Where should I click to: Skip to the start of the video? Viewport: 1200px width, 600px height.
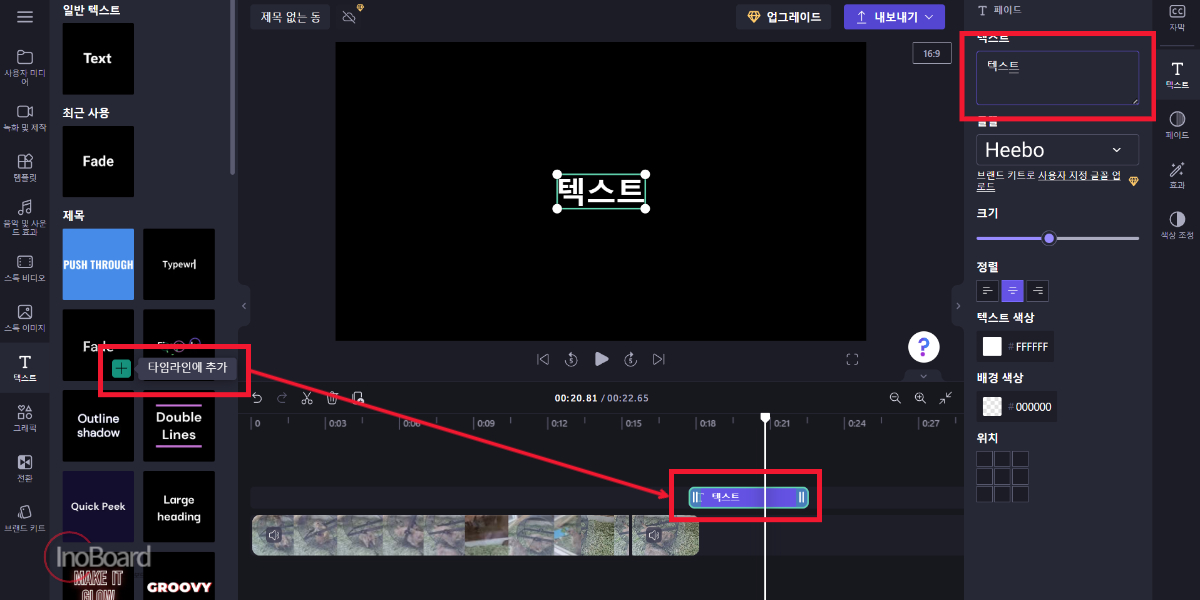click(x=543, y=359)
